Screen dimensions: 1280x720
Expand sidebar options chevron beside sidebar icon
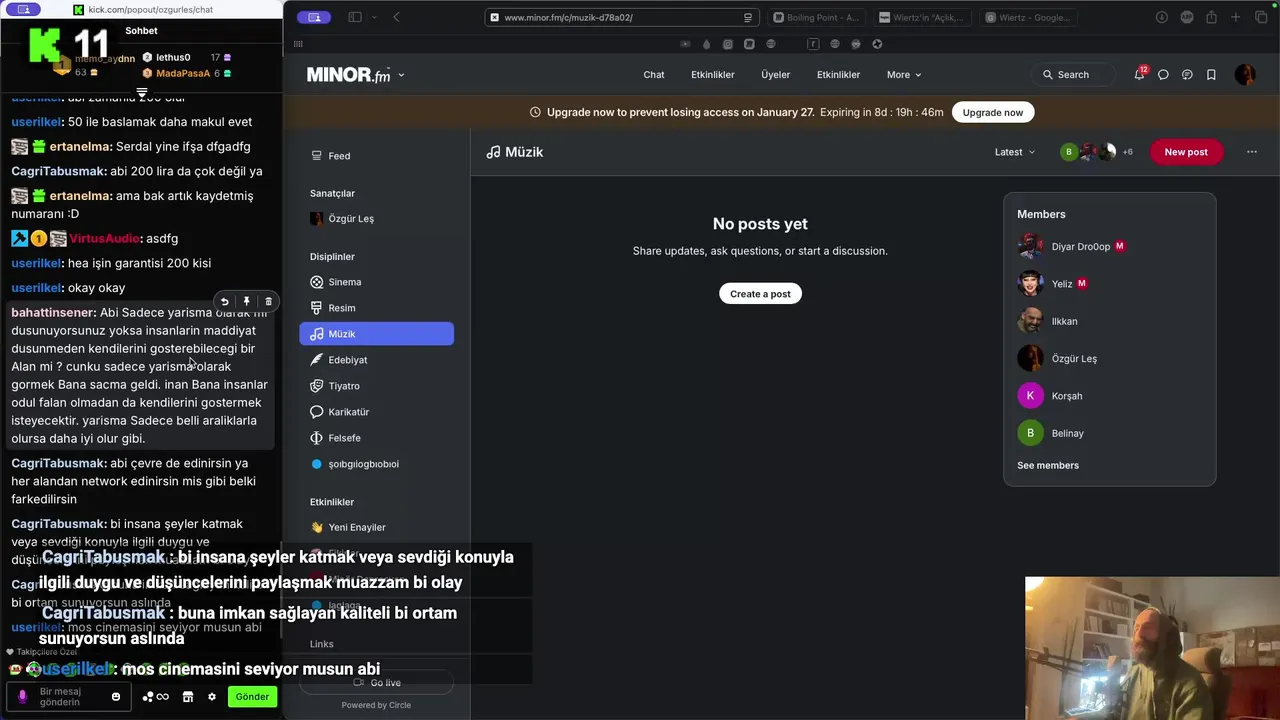pos(375,17)
